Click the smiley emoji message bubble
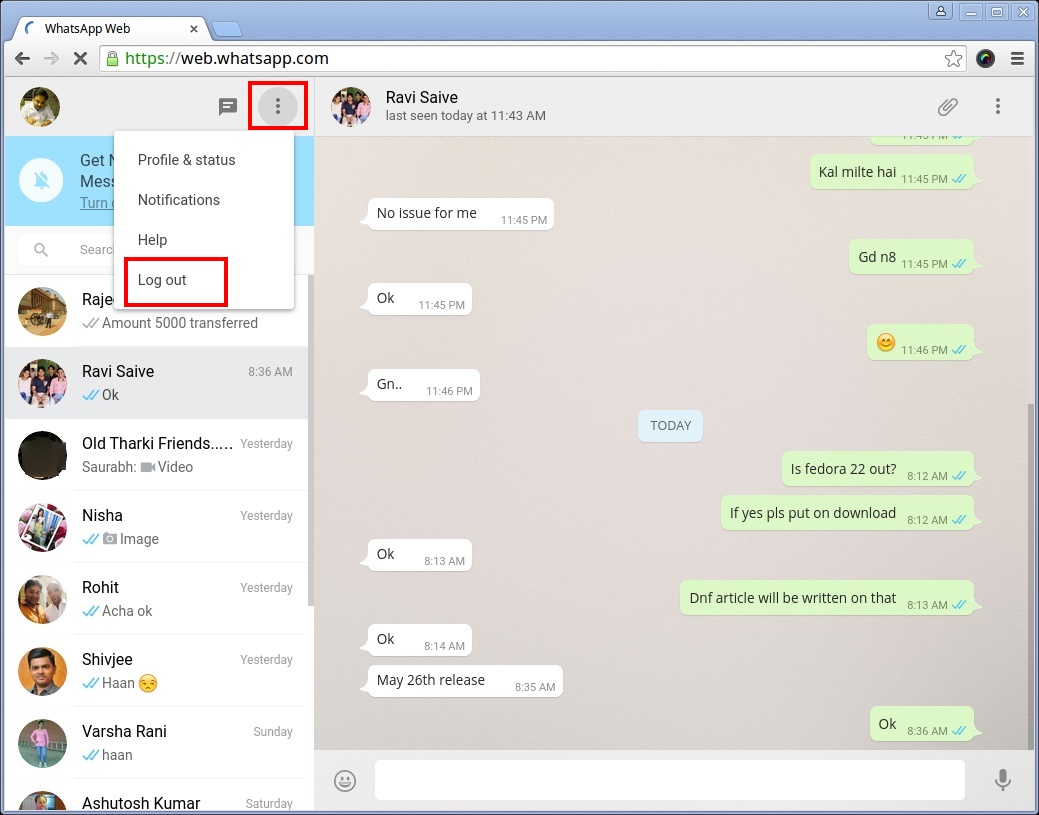Image resolution: width=1039 pixels, height=815 pixels. [x=920, y=343]
